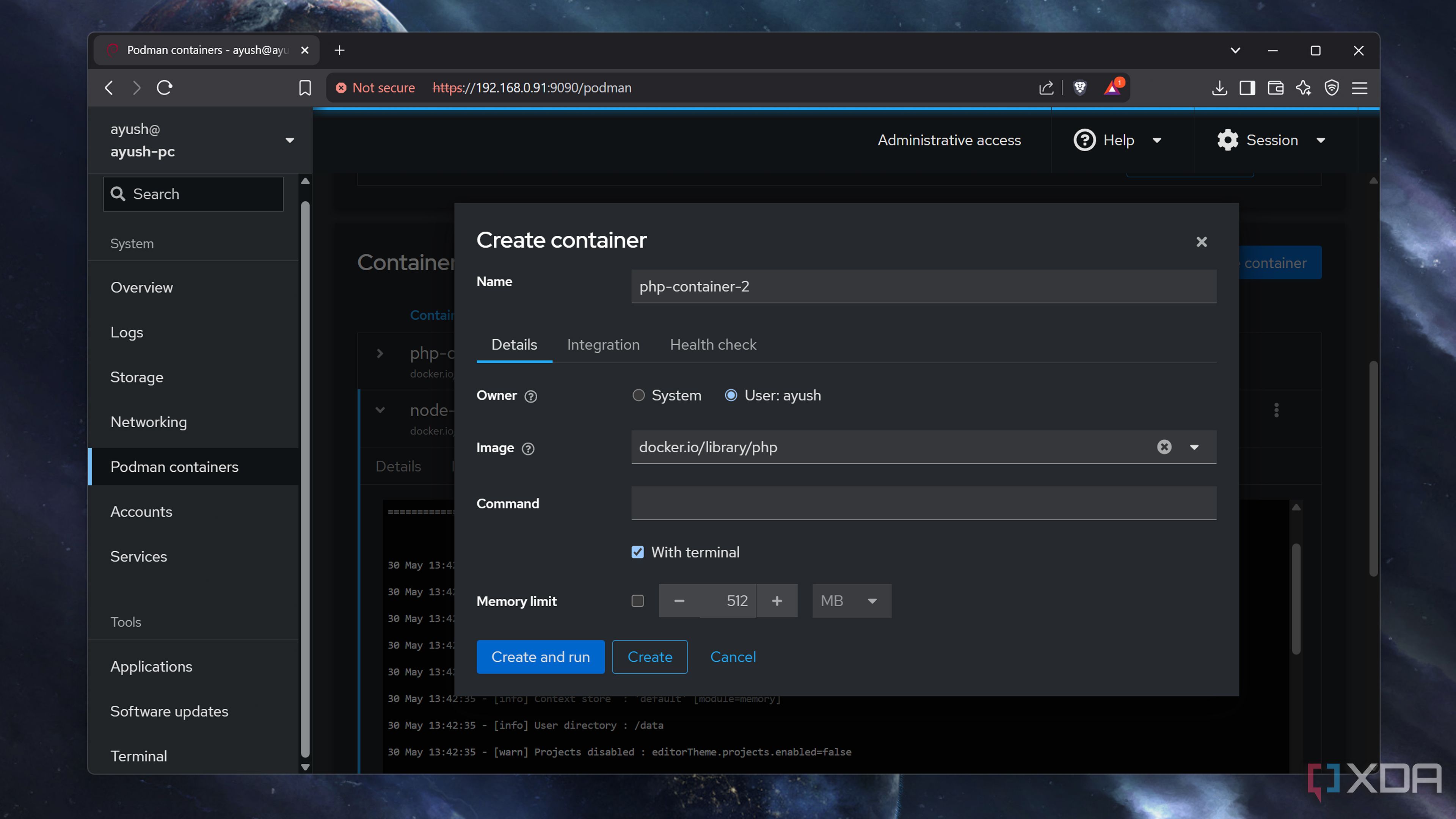Open the tab search chevron
The width and height of the screenshot is (1456, 819).
coord(1236,50)
